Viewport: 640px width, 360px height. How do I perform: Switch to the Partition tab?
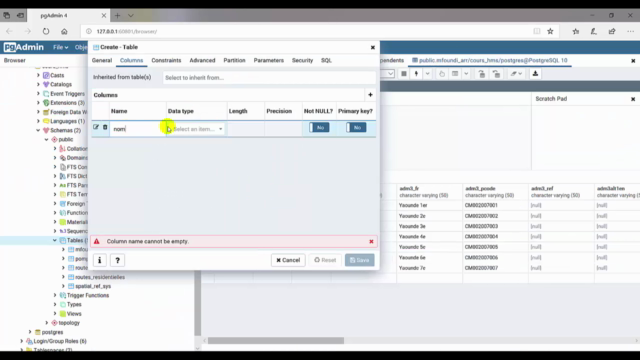click(x=234, y=60)
